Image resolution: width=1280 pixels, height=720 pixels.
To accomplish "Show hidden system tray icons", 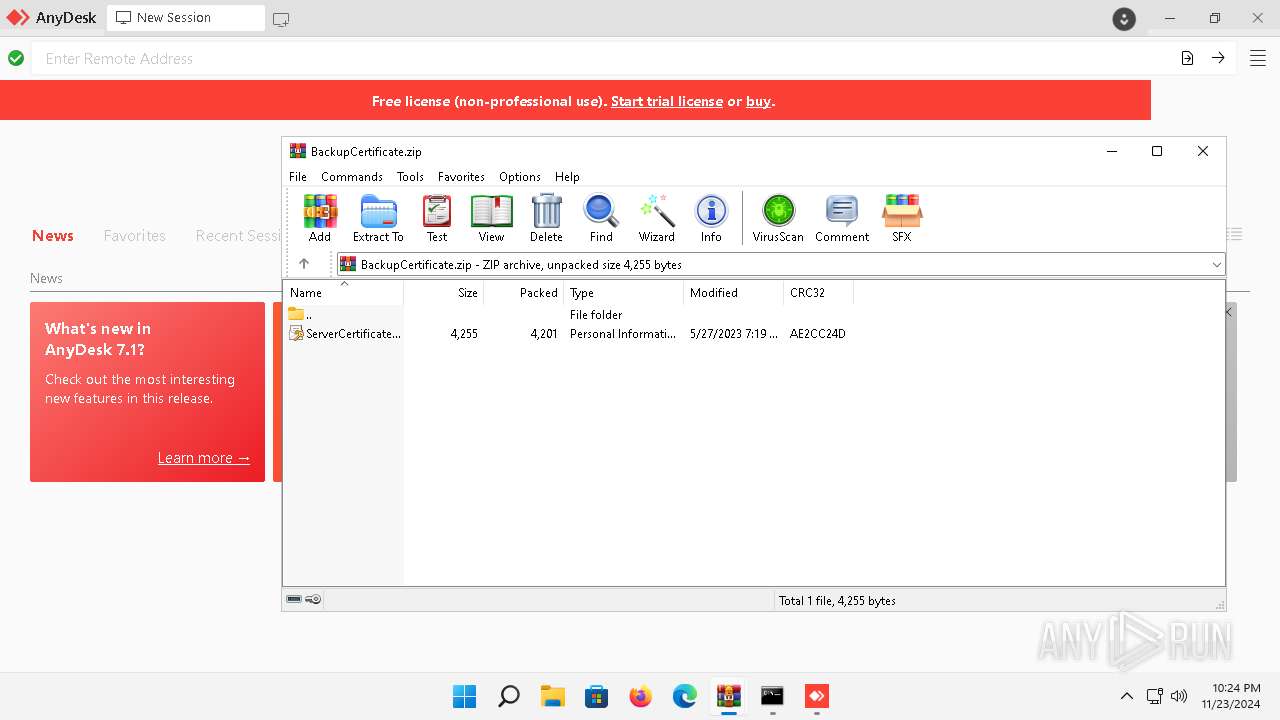I will coord(1126,696).
